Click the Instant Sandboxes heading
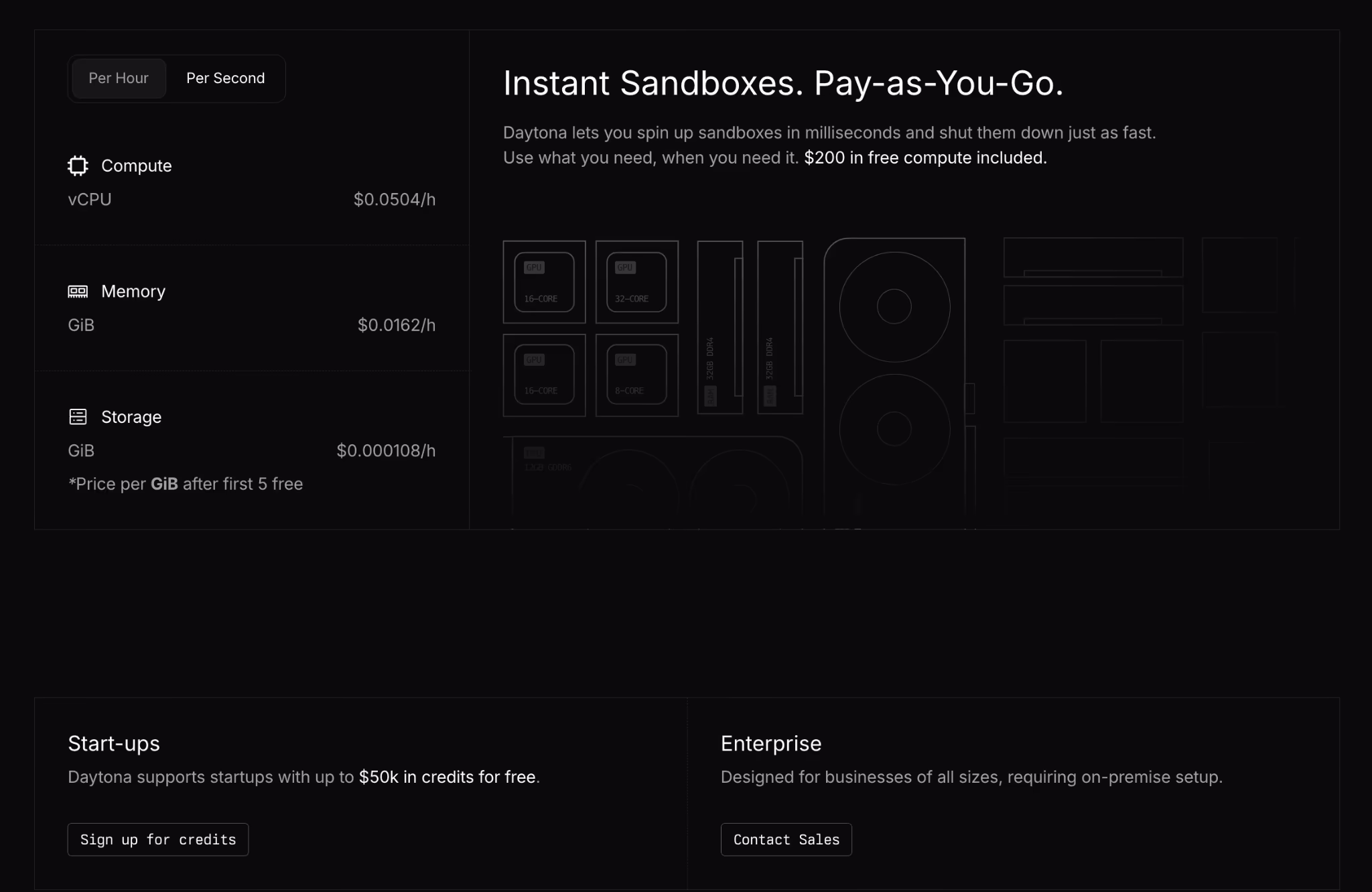 point(782,84)
